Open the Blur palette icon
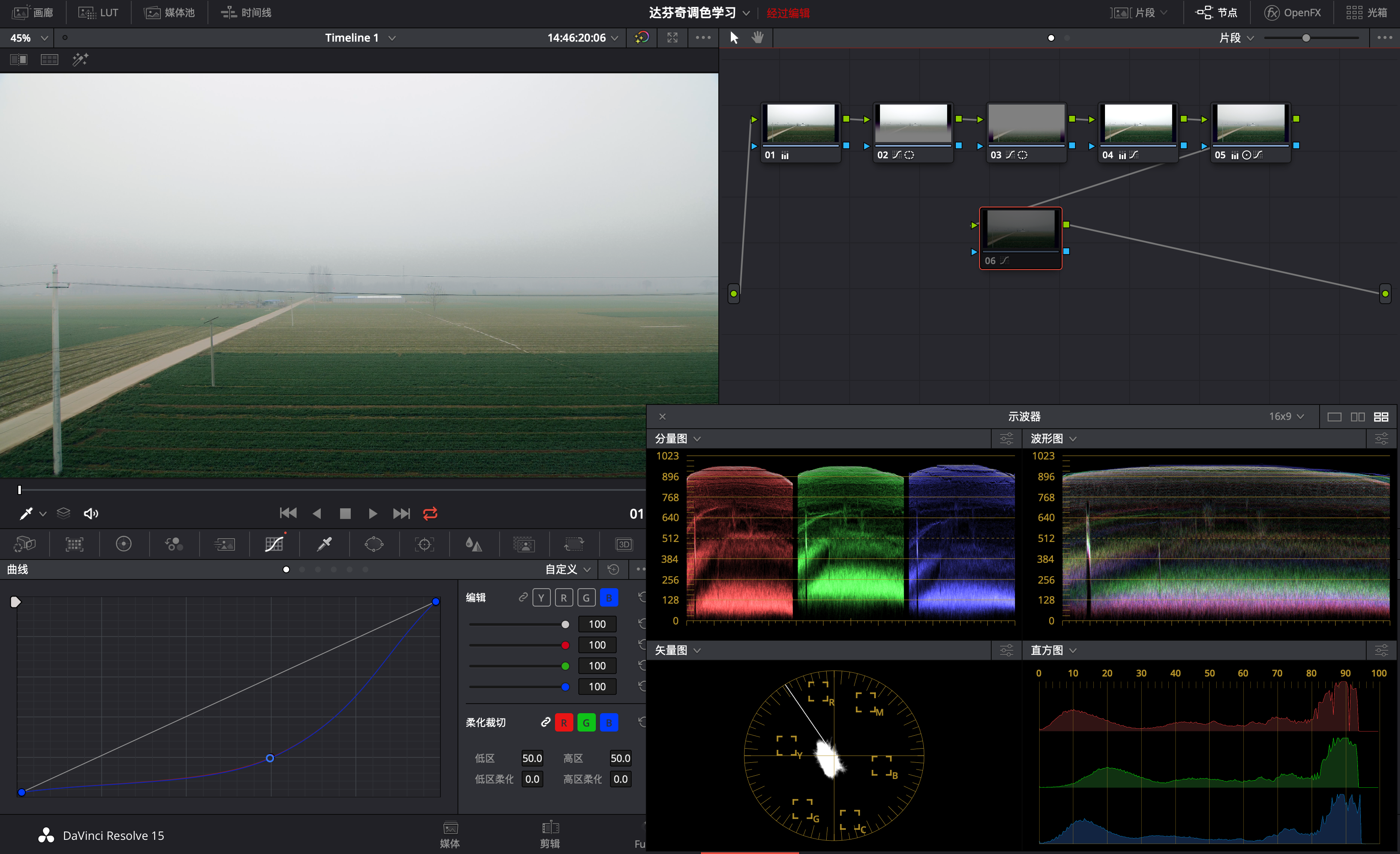The image size is (1400, 854). pyautogui.click(x=473, y=544)
